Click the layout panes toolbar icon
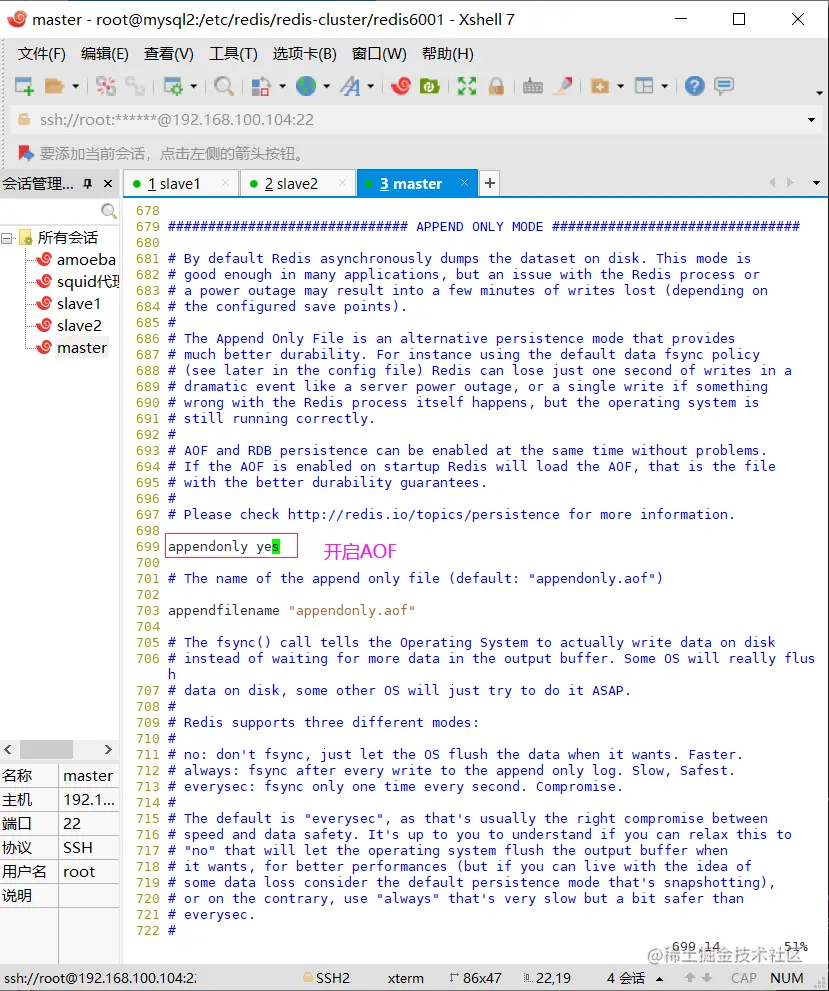Image resolution: width=829 pixels, height=991 pixels. point(644,86)
